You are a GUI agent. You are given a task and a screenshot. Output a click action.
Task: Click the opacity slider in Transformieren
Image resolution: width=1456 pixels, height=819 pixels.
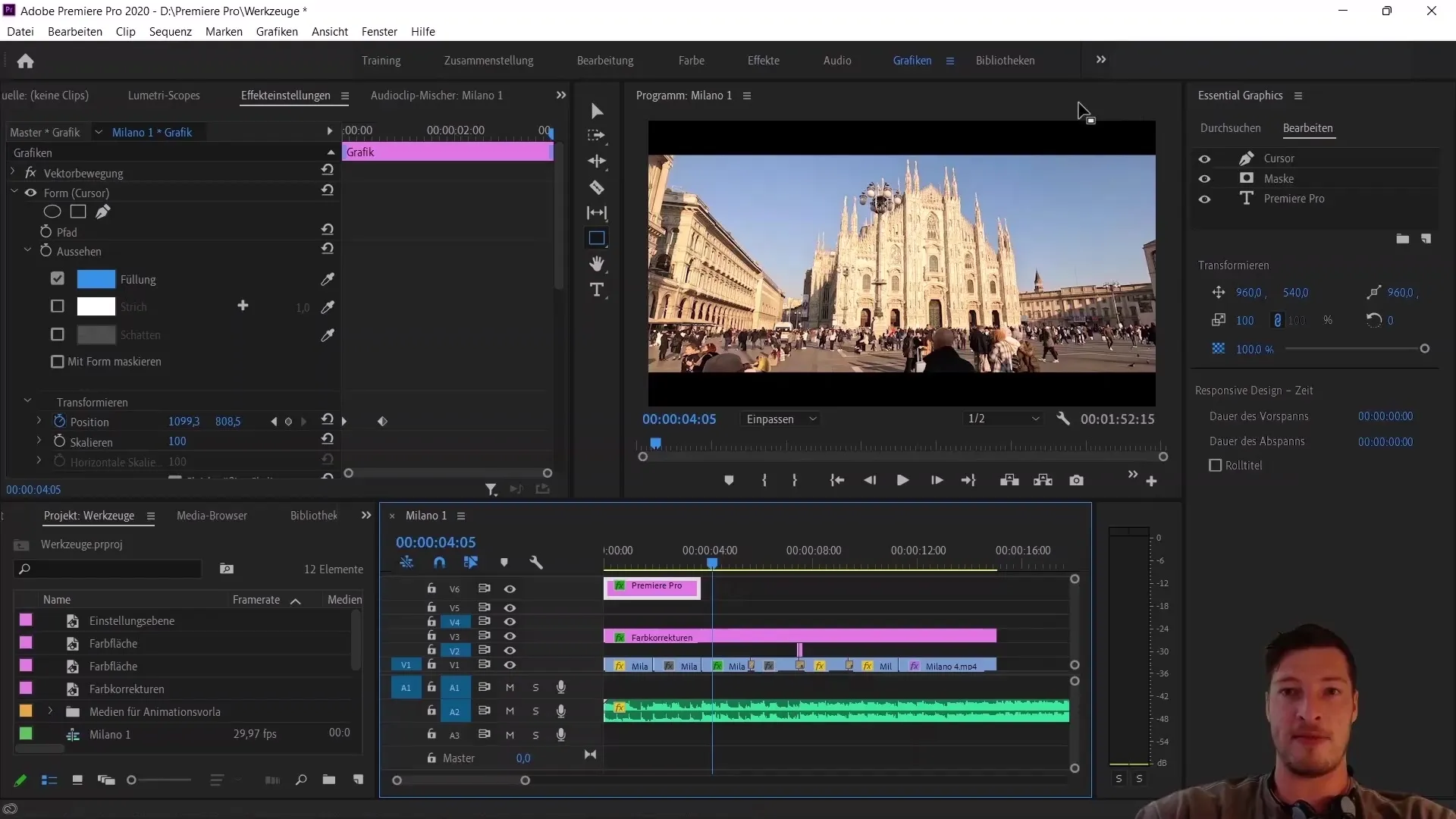tap(1355, 349)
